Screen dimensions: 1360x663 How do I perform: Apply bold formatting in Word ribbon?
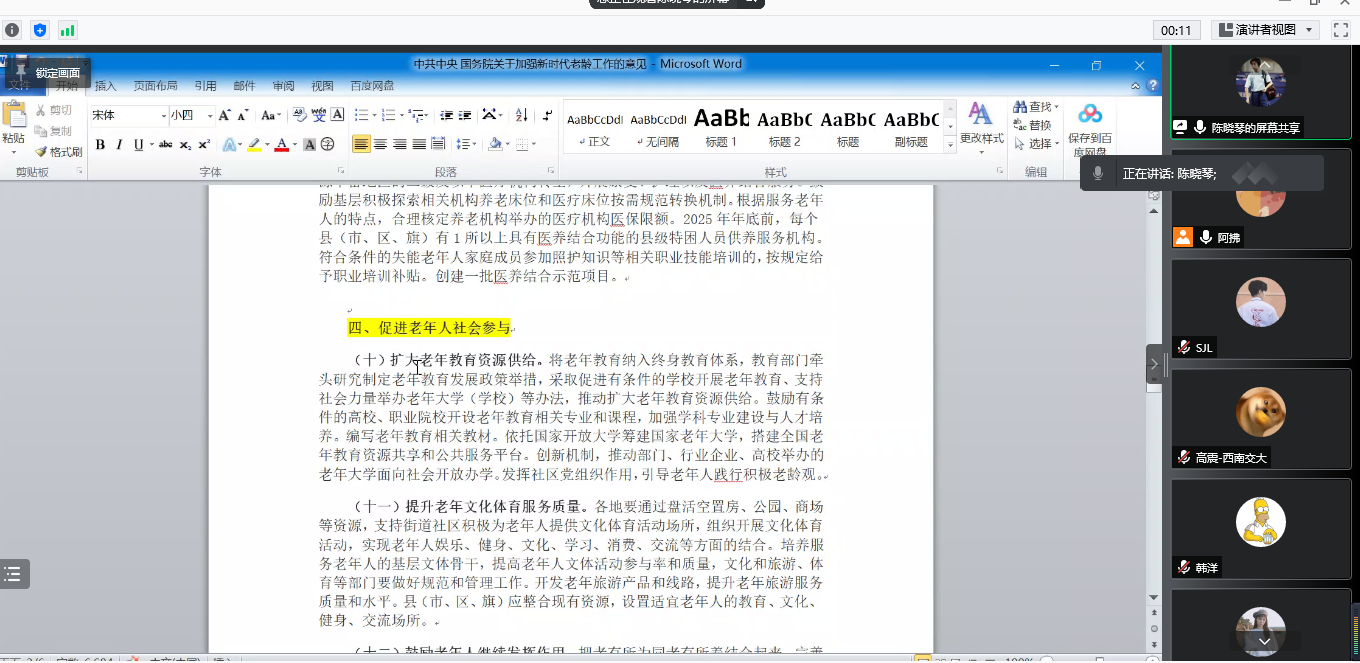click(100, 145)
